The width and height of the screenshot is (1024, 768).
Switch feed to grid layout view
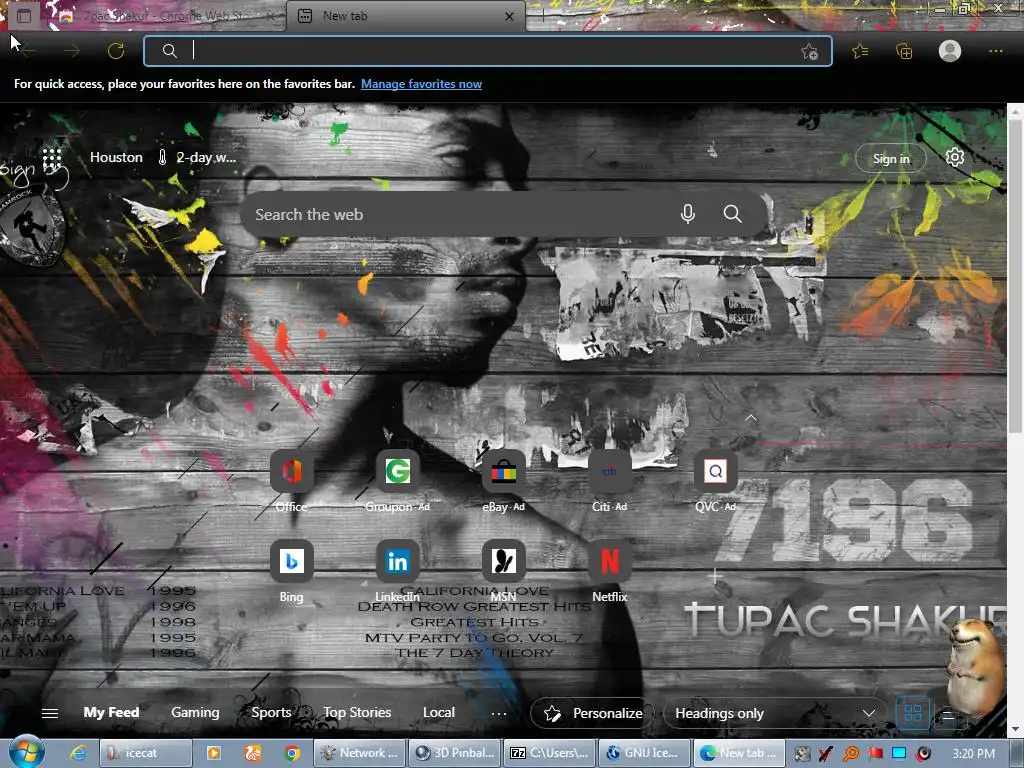point(913,713)
